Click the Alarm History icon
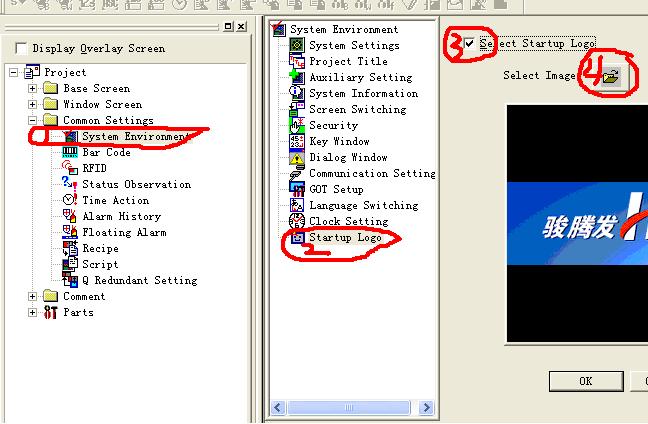Screen dimensions: 648x424 tap(70, 217)
